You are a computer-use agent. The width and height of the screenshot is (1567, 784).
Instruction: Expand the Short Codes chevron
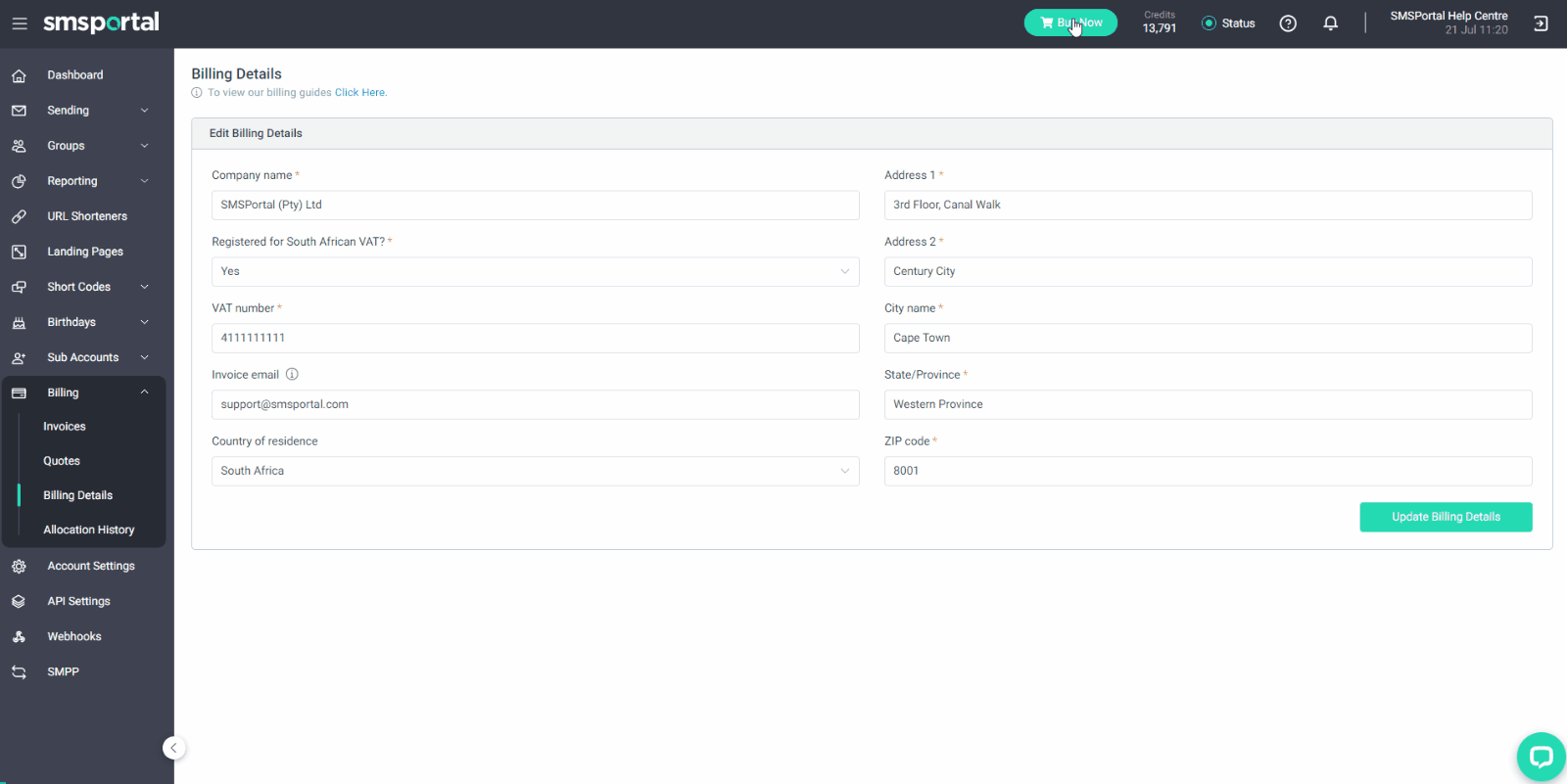click(x=145, y=287)
